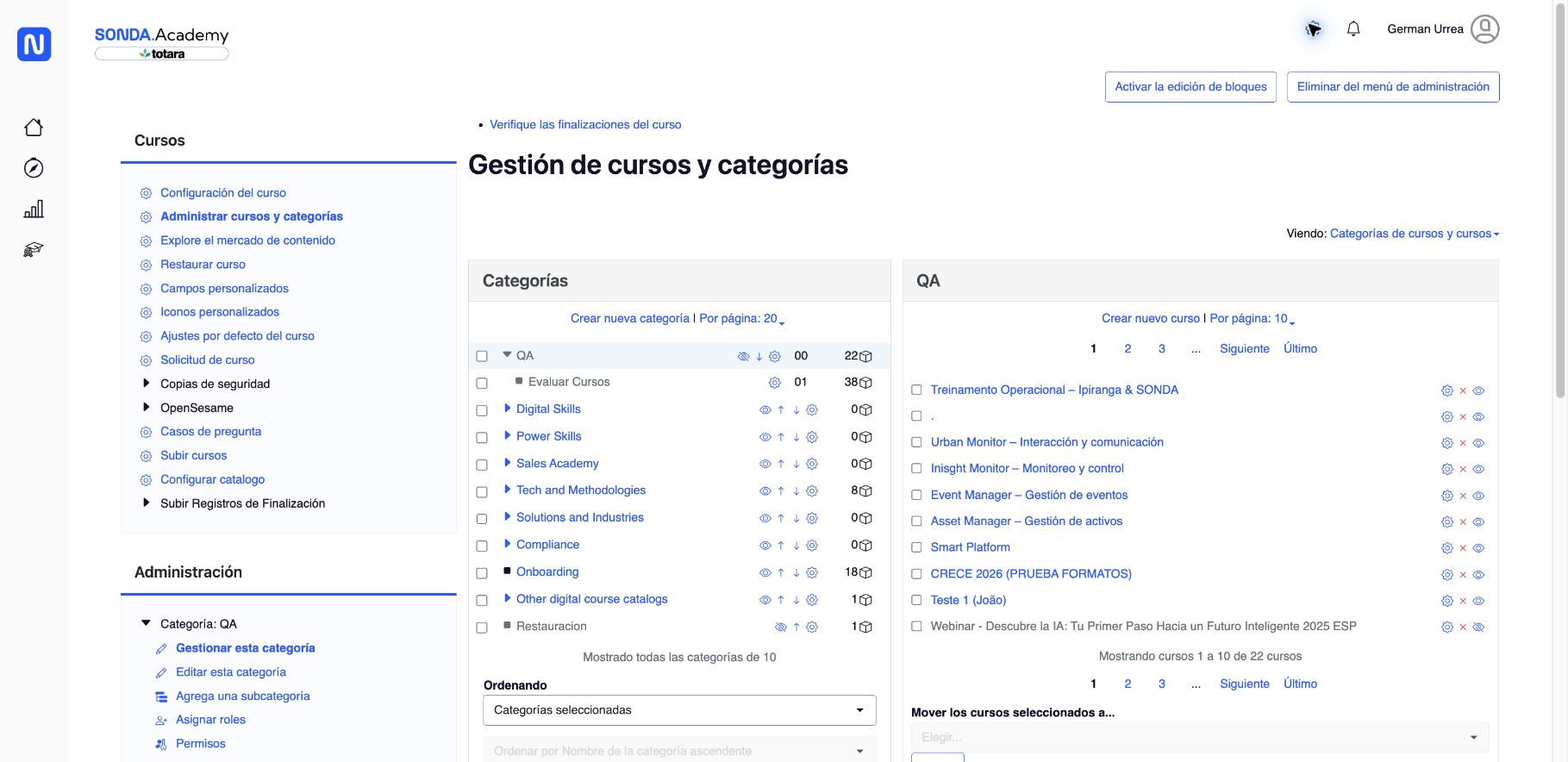Delete the Smart Platform course with red X

coord(1463,548)
